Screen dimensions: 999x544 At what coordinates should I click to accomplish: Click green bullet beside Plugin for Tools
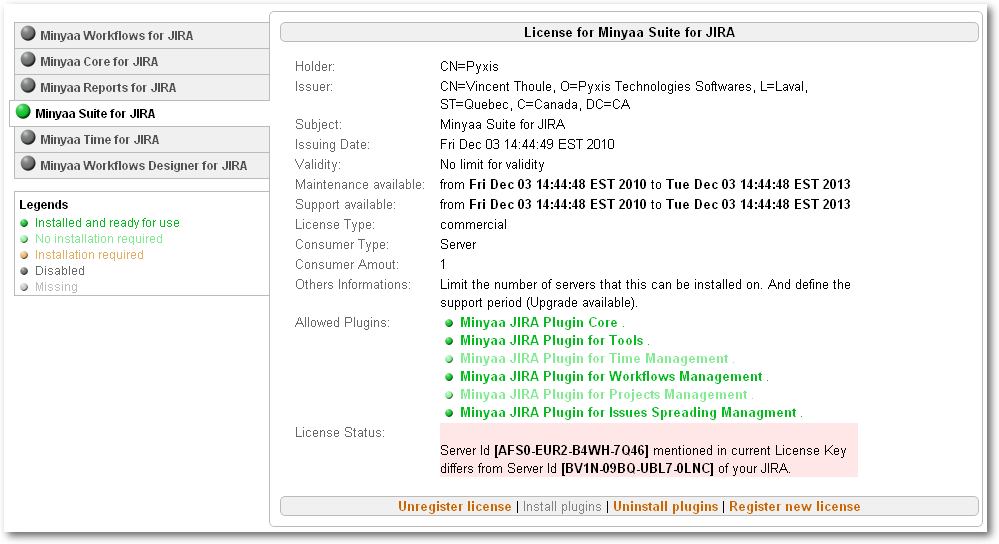click(x=449, y=341)
